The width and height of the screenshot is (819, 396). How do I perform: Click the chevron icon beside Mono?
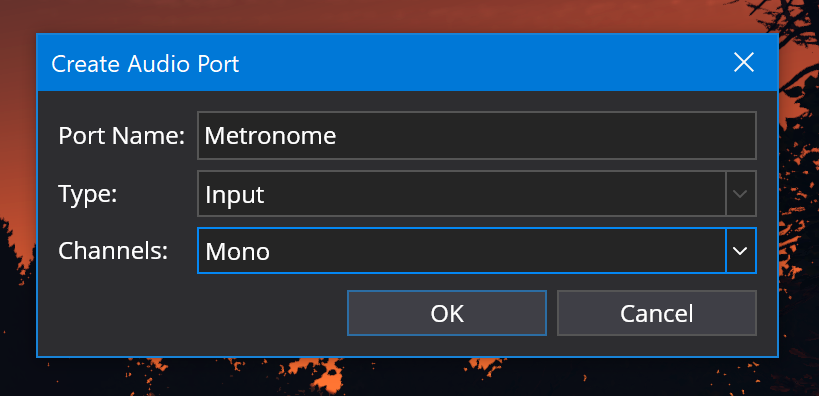(x=741, y=251)
